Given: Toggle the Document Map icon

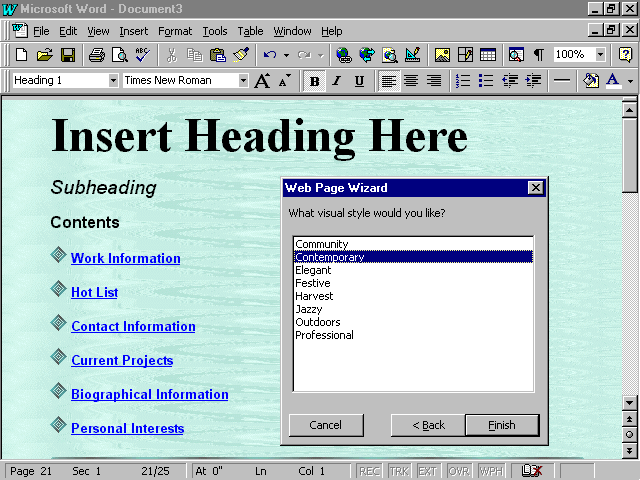Looking at the screenshot, I should pos(516,54).
